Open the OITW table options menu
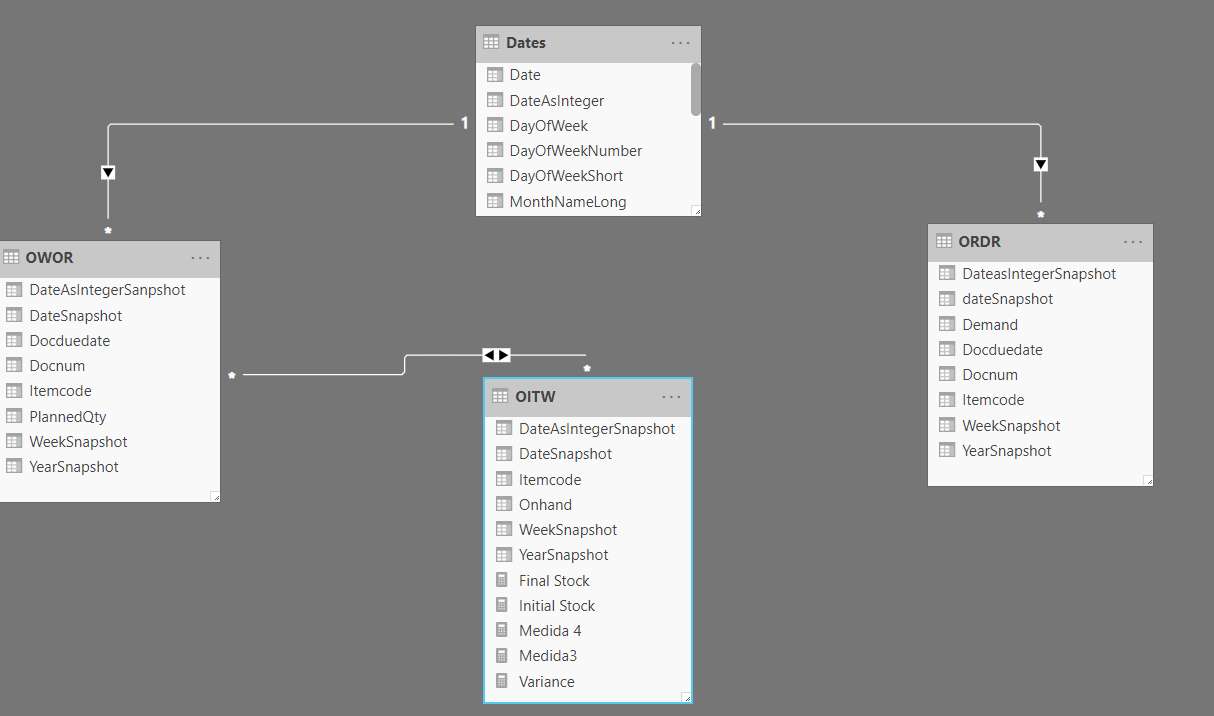 [671, 397]
